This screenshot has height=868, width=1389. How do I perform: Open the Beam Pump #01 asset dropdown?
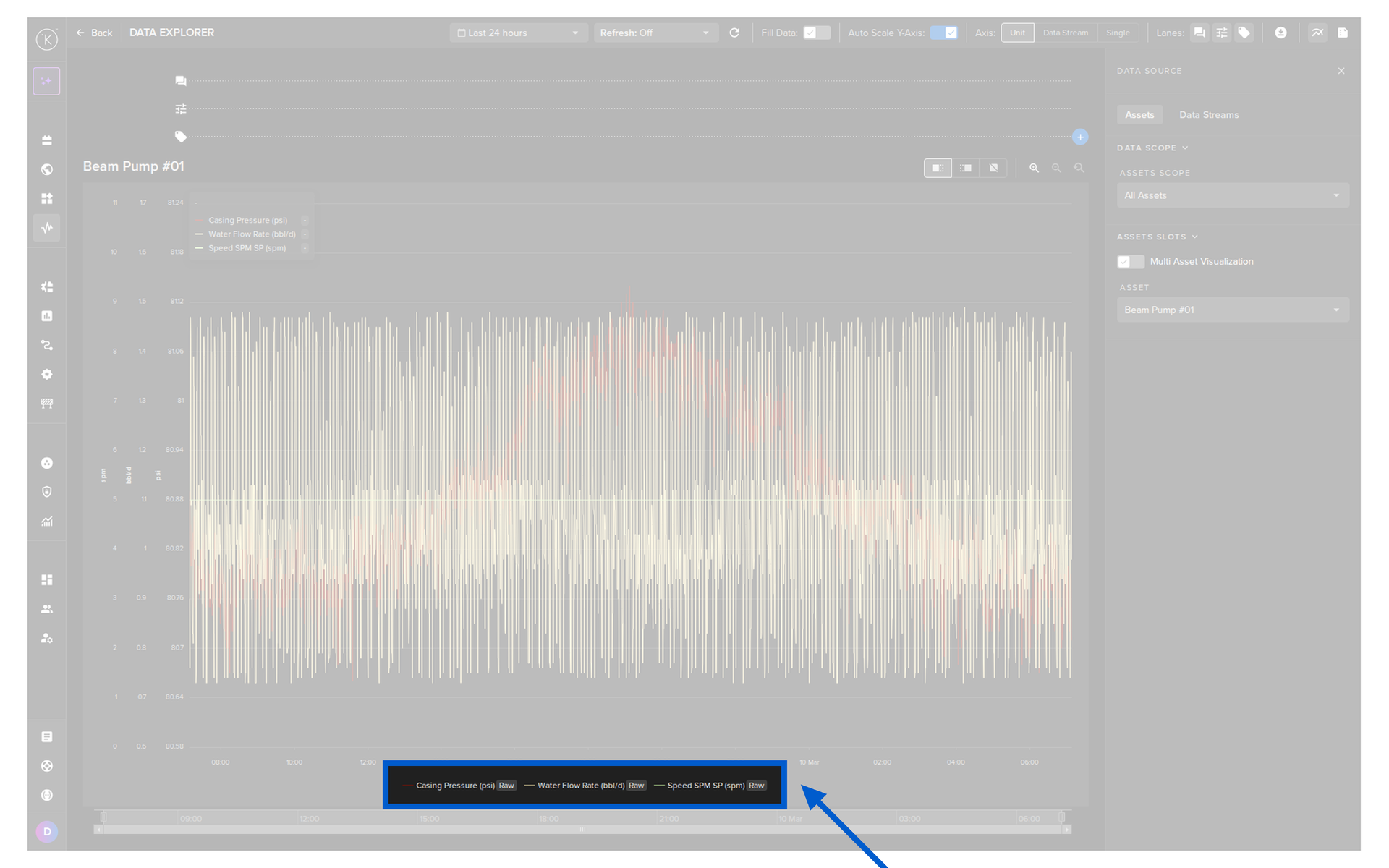[1233, 310]
